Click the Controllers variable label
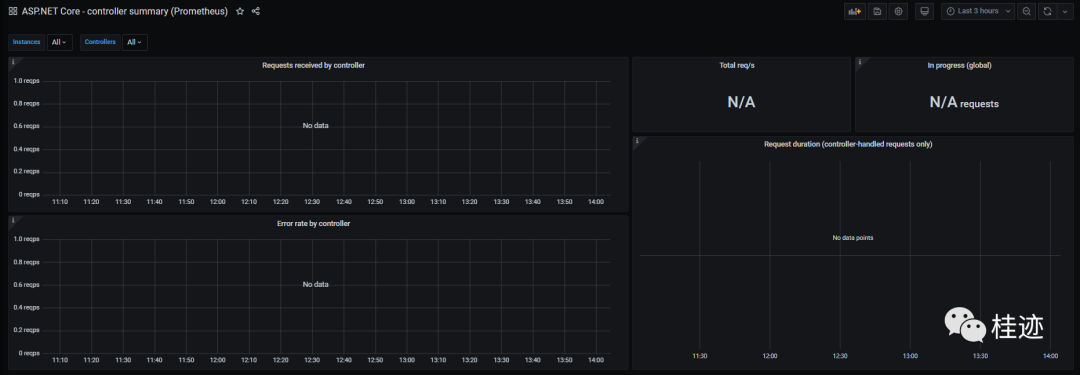 pyautogui.click(x=101, y=42)
